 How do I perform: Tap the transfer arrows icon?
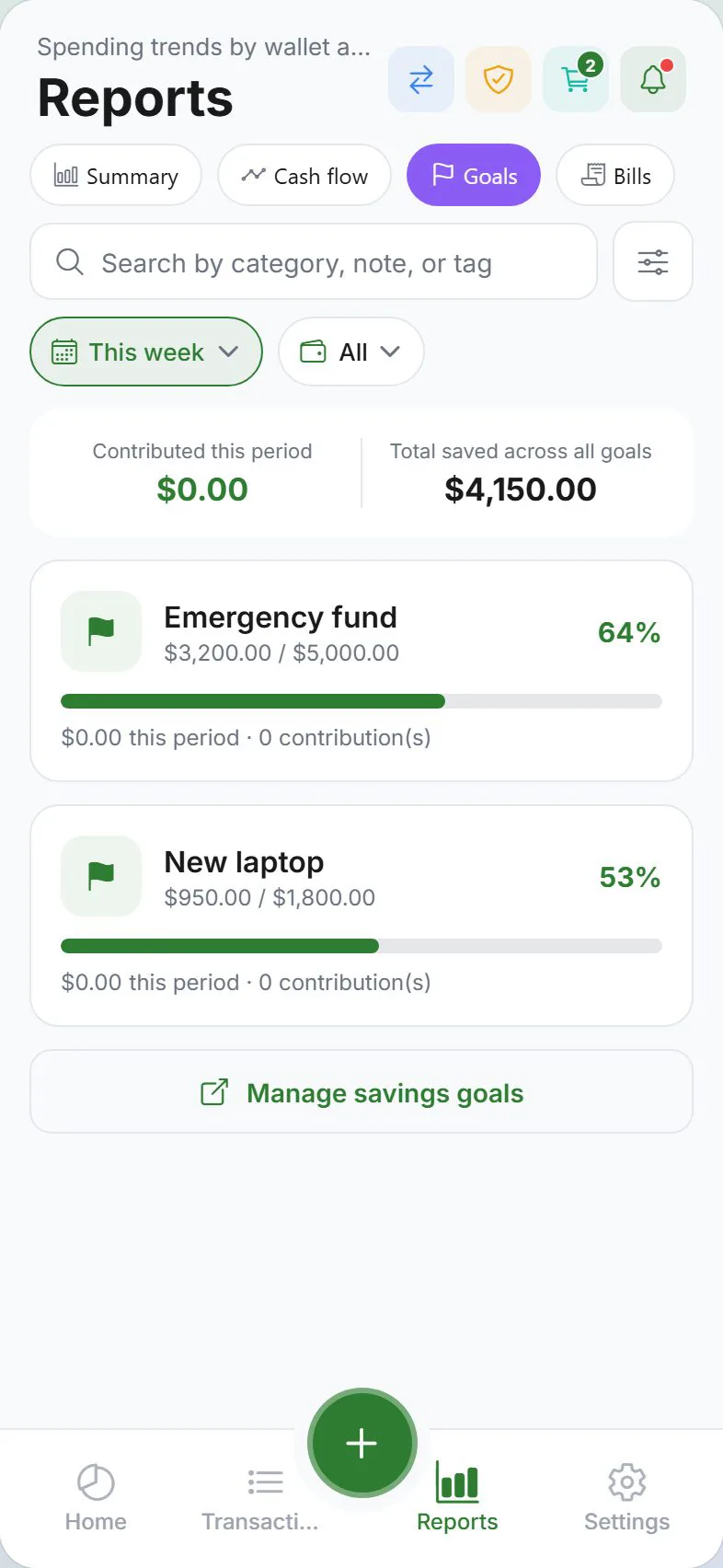click(x=421, y=80)
